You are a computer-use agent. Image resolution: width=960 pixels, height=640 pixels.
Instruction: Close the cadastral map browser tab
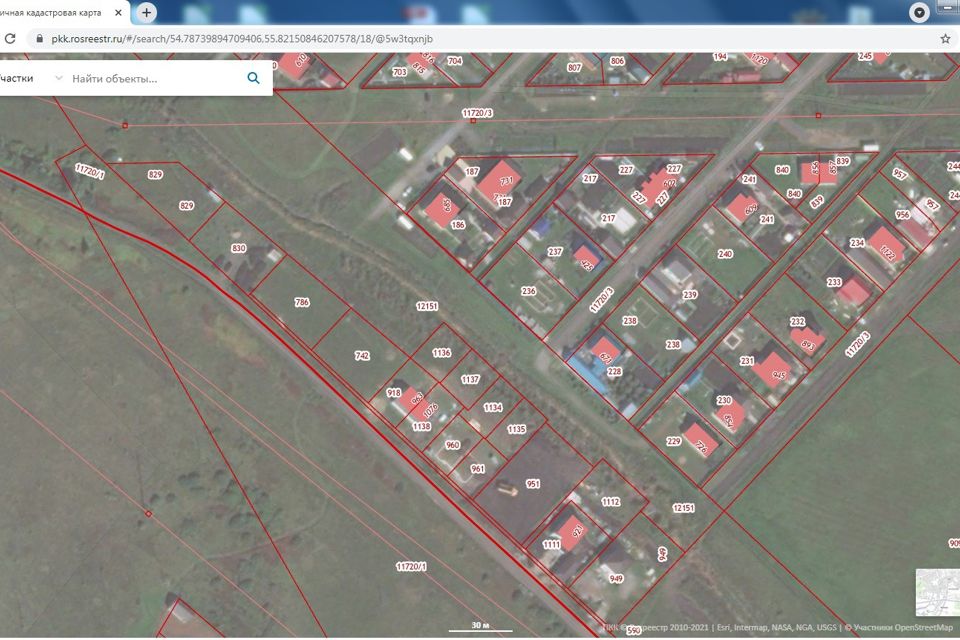click(120, 13)
